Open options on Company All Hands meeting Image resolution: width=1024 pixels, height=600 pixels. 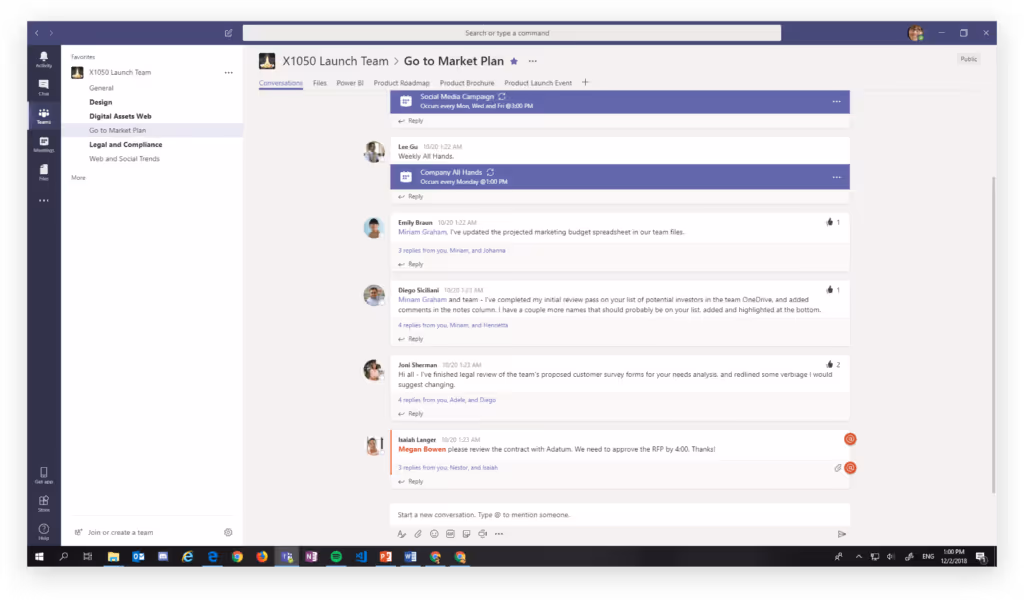[x=837, y=178]
